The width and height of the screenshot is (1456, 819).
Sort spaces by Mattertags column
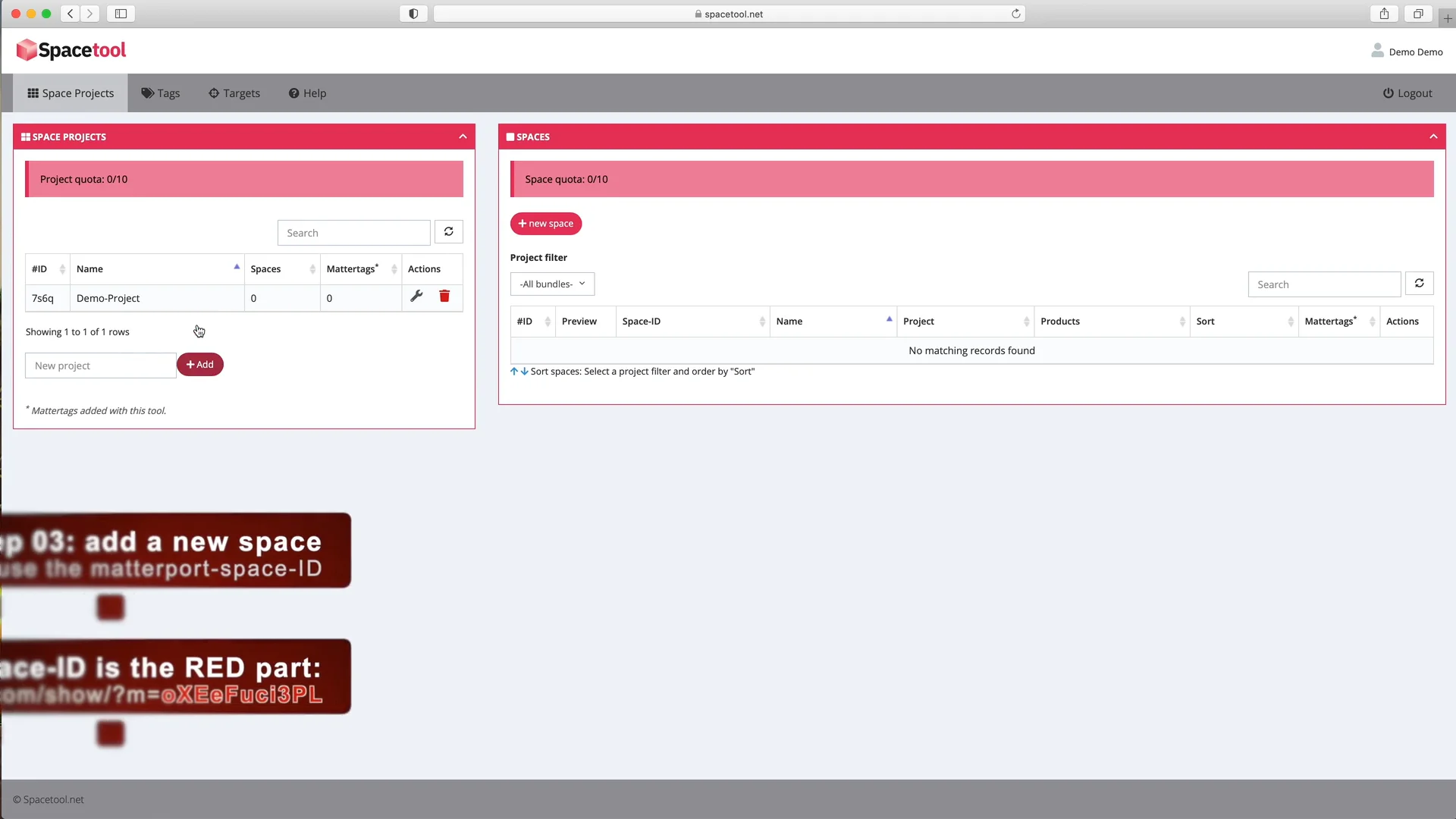1339,322
